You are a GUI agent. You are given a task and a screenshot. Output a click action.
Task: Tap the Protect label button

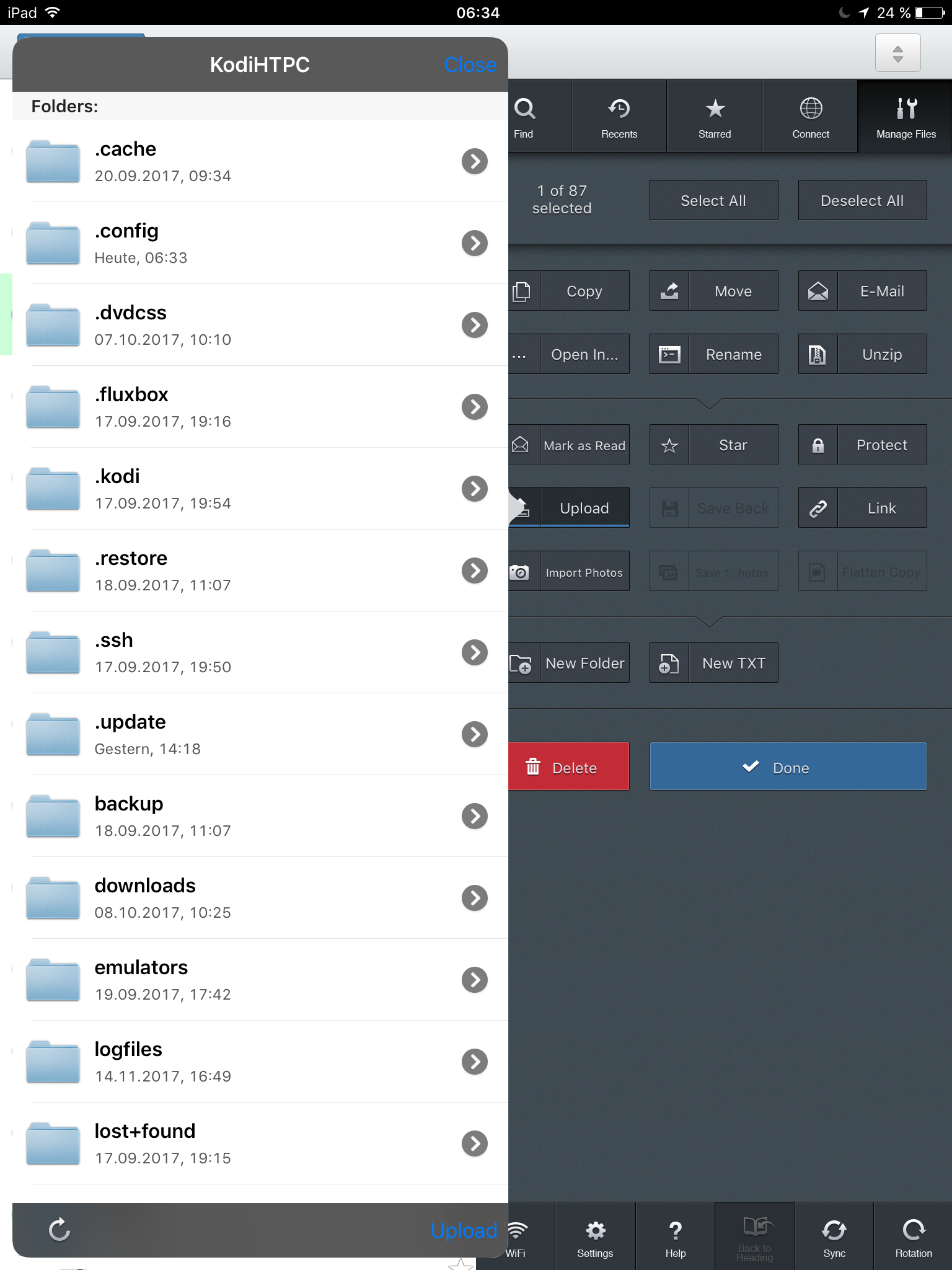coord(882,445)
